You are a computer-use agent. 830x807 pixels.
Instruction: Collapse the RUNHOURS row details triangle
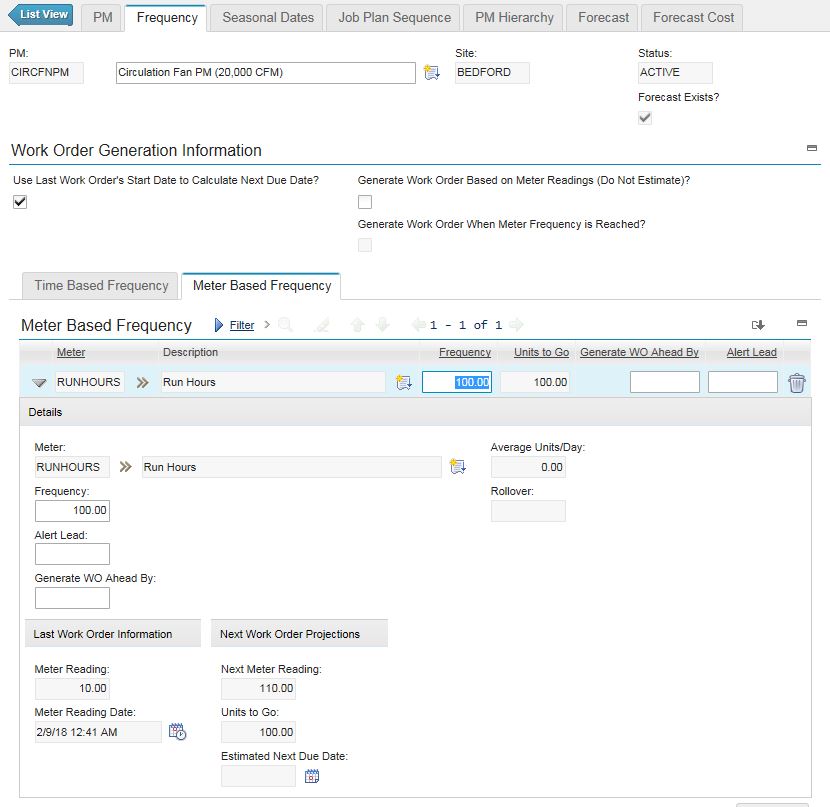39,383
